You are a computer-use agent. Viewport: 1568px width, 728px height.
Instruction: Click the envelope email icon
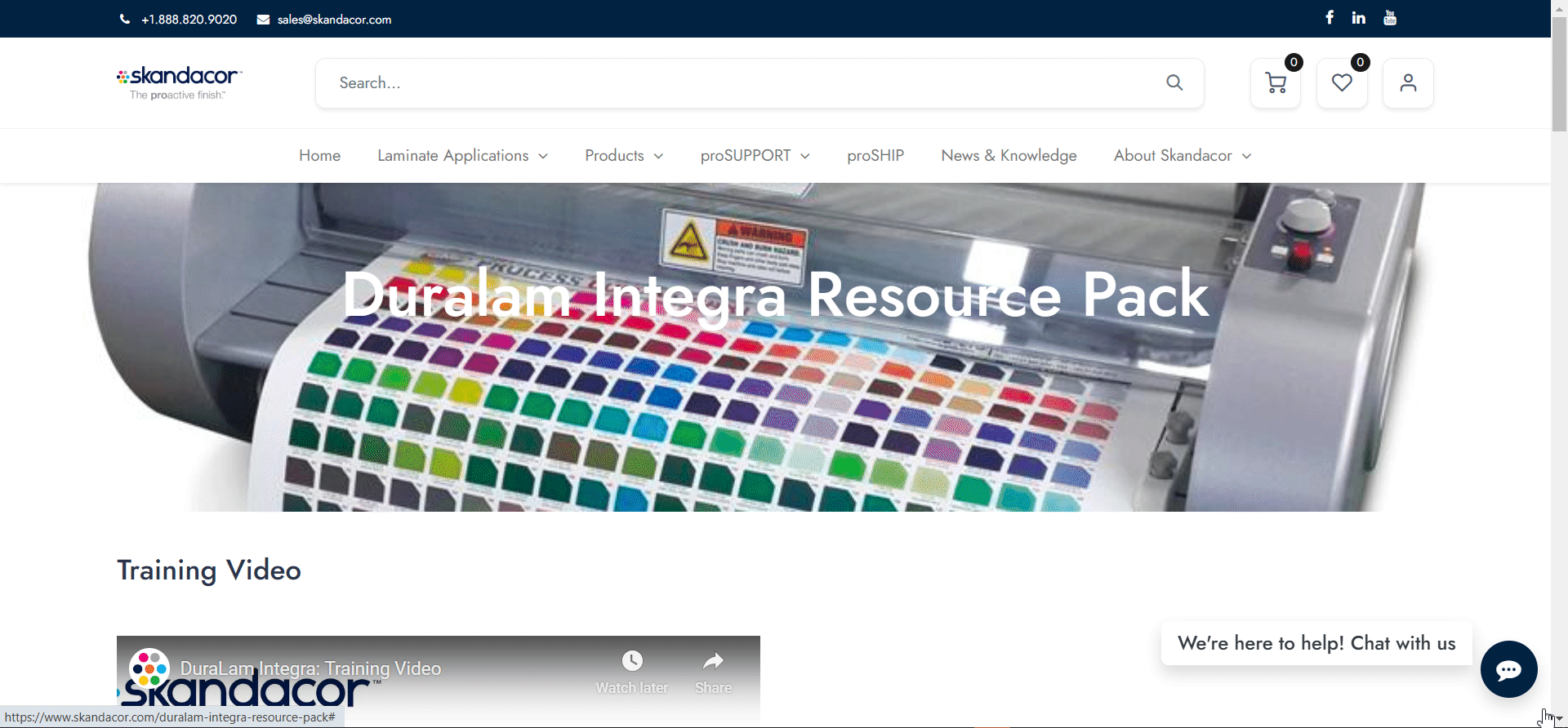[x=263, y=20]
